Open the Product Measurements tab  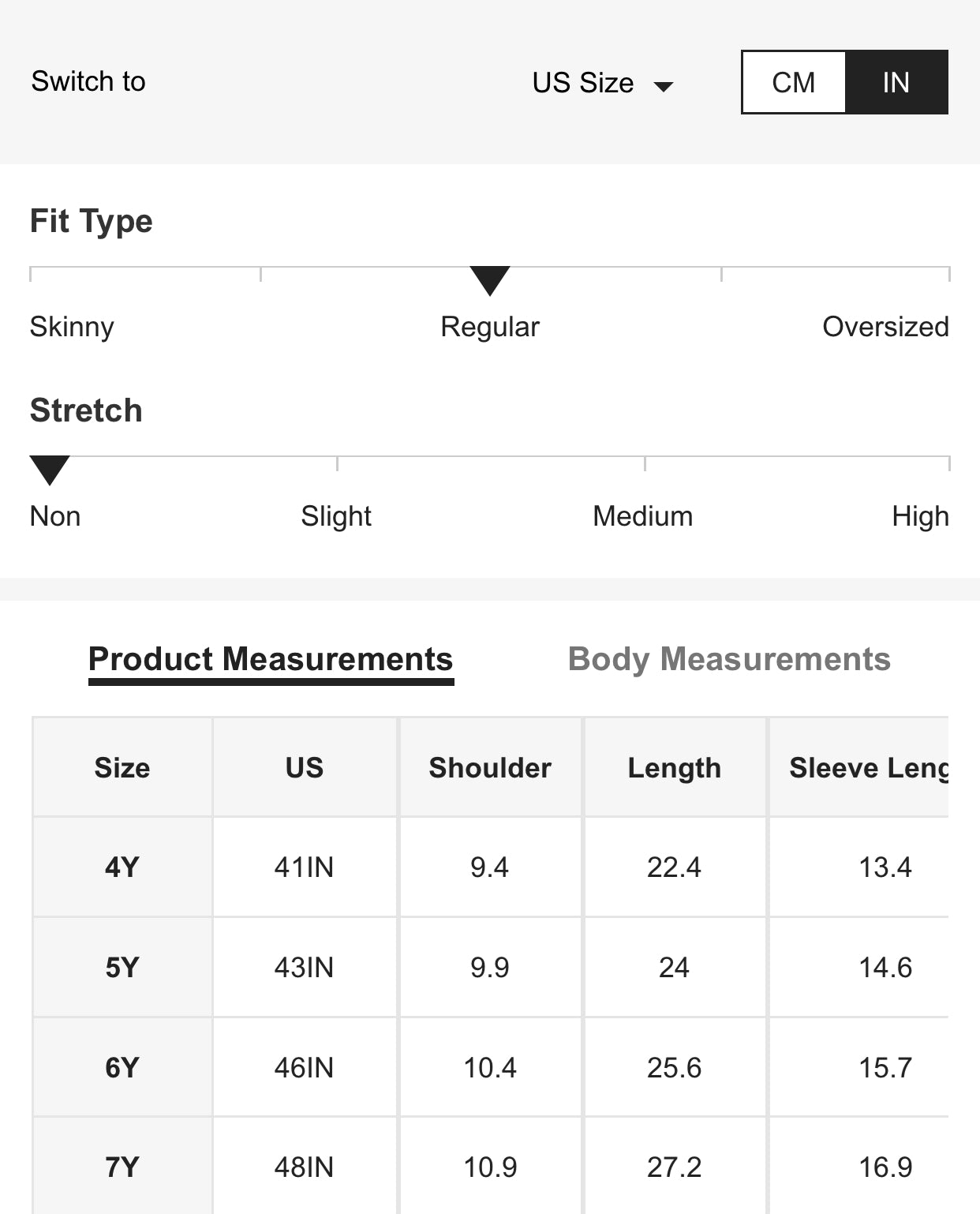click(271, 660)
